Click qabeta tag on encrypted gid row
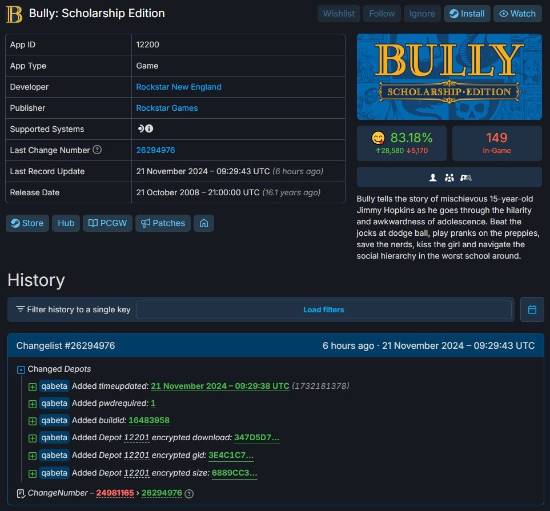Viewport: 550px width, 511px height. (54, 455)
